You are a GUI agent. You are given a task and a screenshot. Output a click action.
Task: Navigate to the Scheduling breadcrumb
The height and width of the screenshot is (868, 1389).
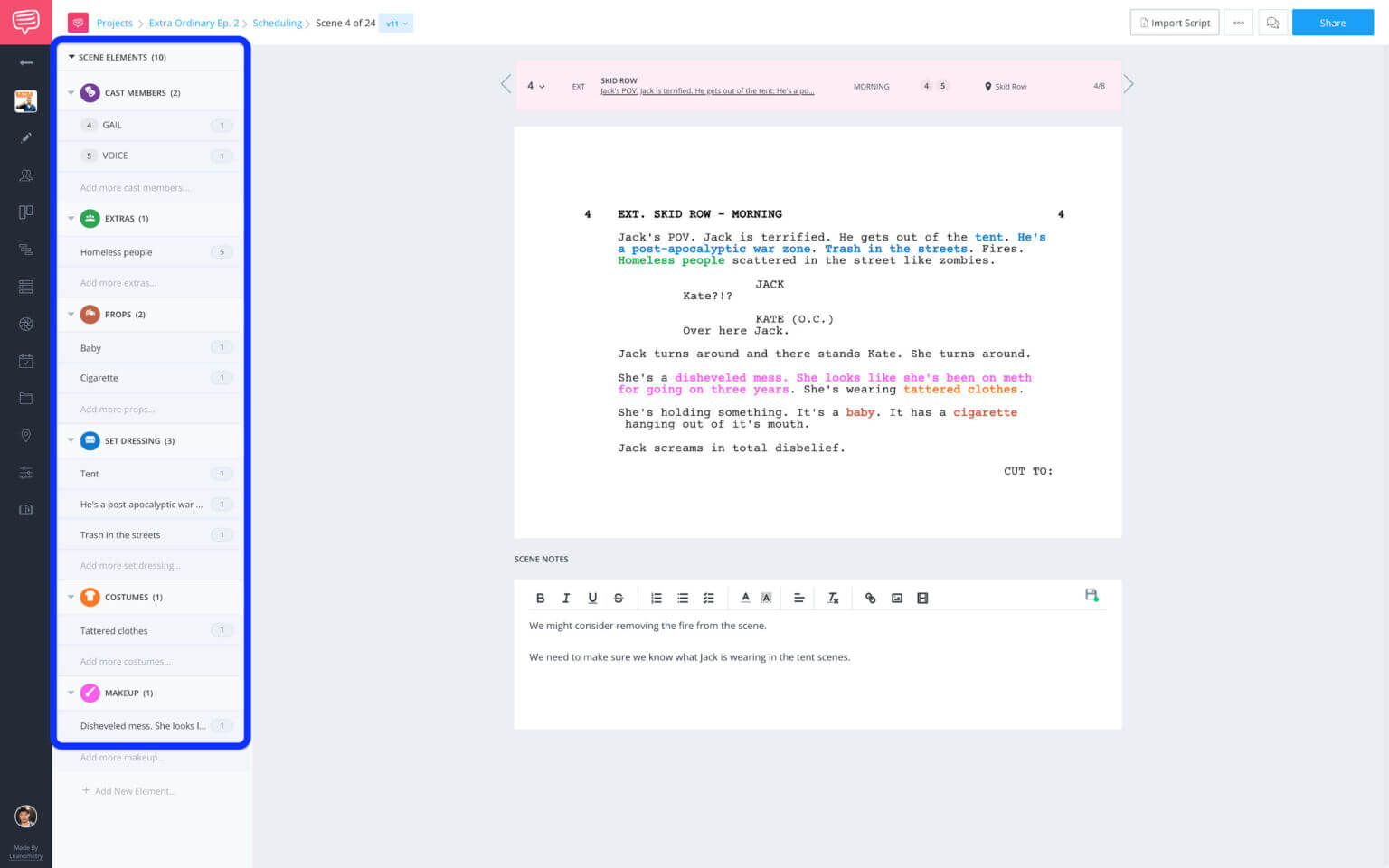coord(277,23)
